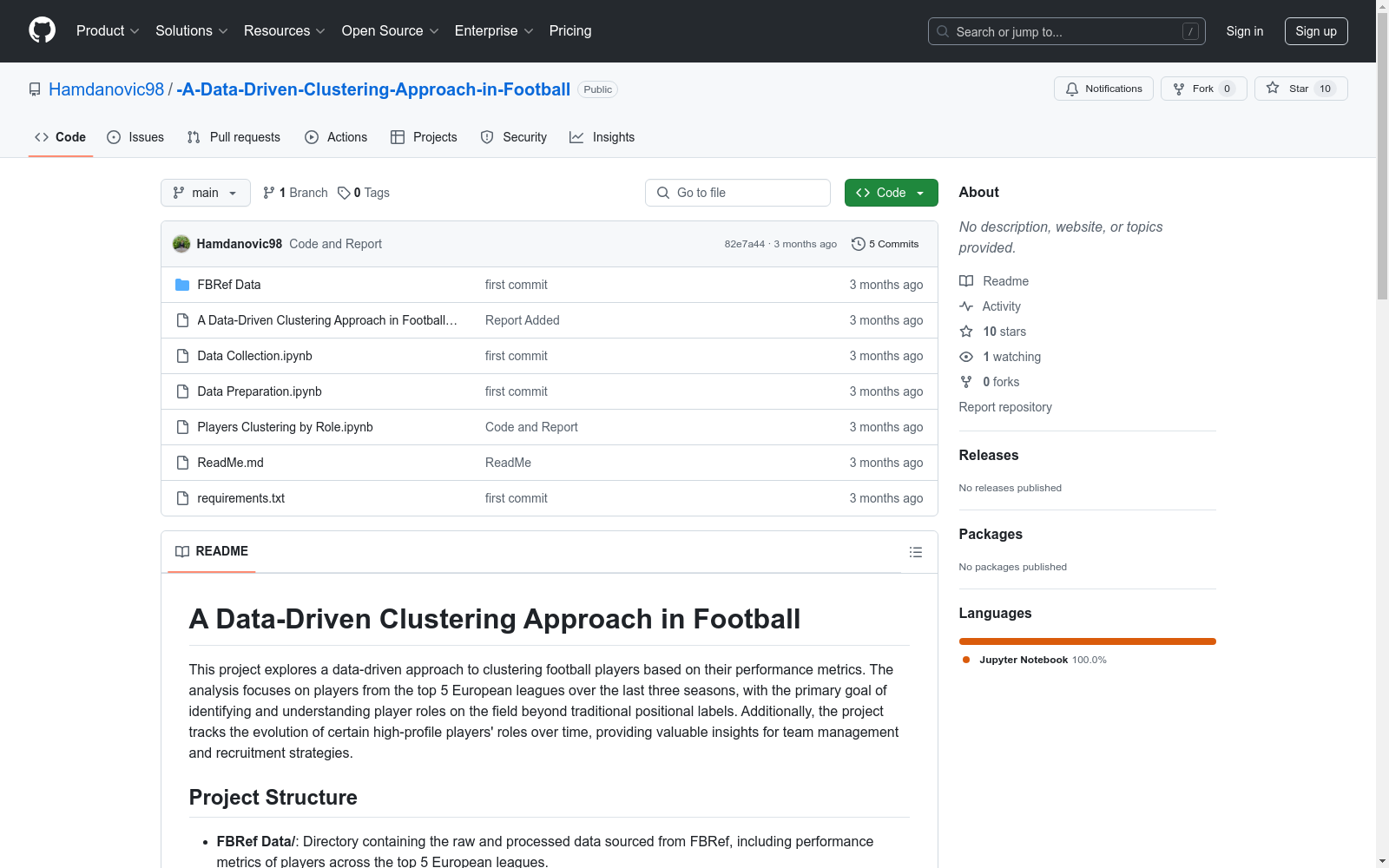View the 1 Branch link

[x=295, y=193]
